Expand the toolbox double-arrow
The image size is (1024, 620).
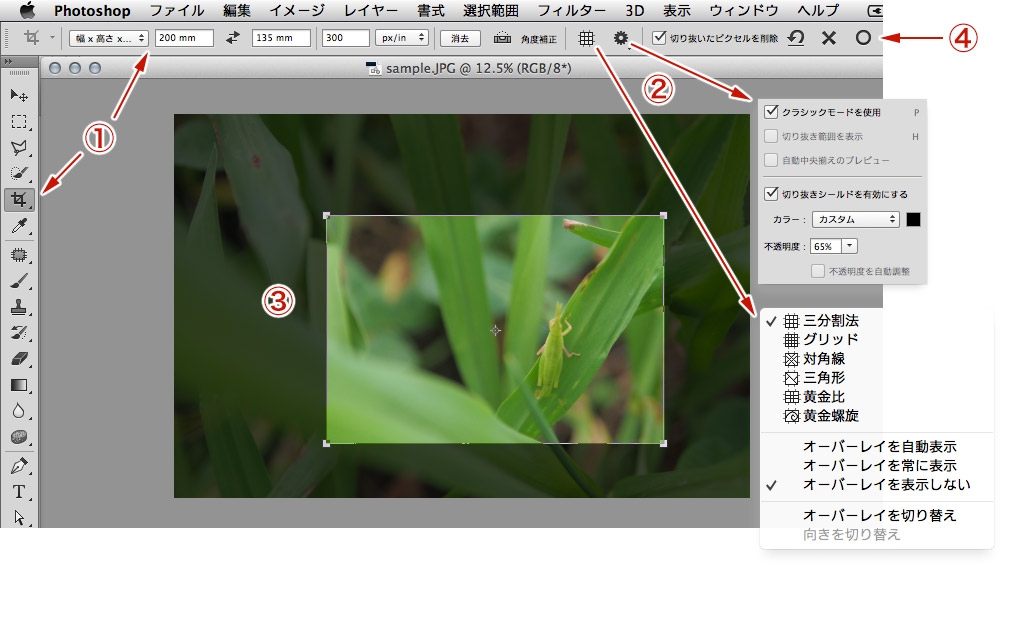8,61
